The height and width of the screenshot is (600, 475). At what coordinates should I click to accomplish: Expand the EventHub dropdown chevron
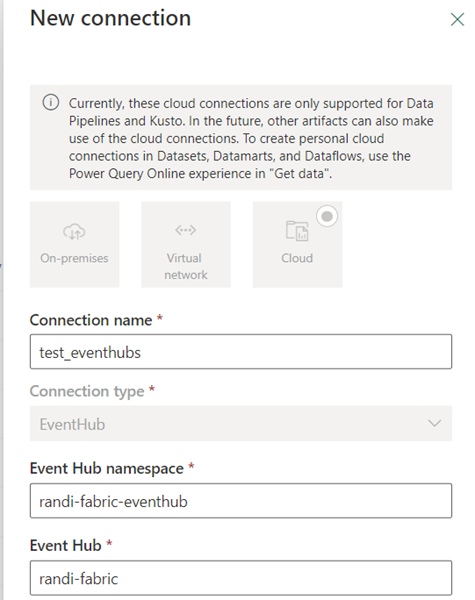(434, 423)
